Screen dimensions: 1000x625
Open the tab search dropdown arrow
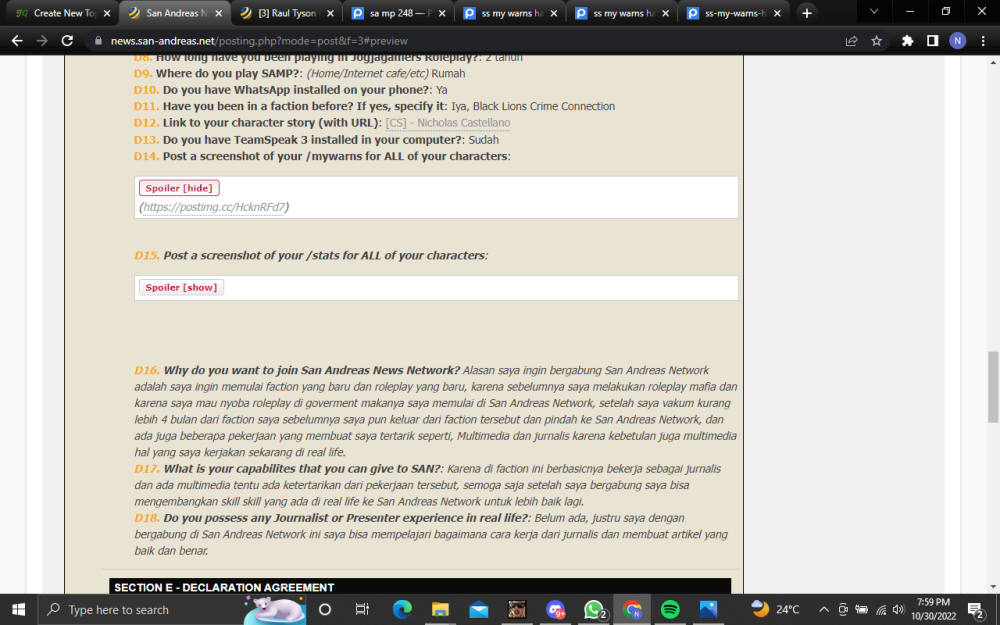tap(874, 11)
